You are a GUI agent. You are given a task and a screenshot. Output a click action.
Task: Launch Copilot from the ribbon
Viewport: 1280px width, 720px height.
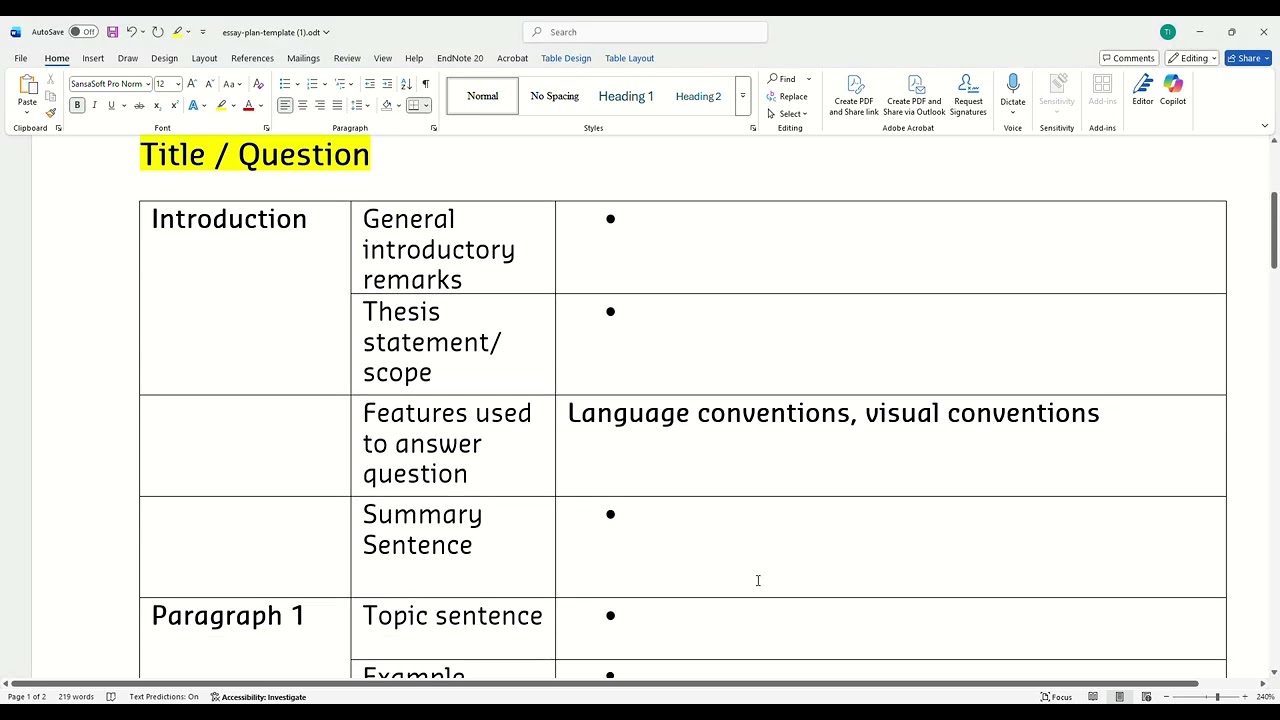tap(1173, 90)
